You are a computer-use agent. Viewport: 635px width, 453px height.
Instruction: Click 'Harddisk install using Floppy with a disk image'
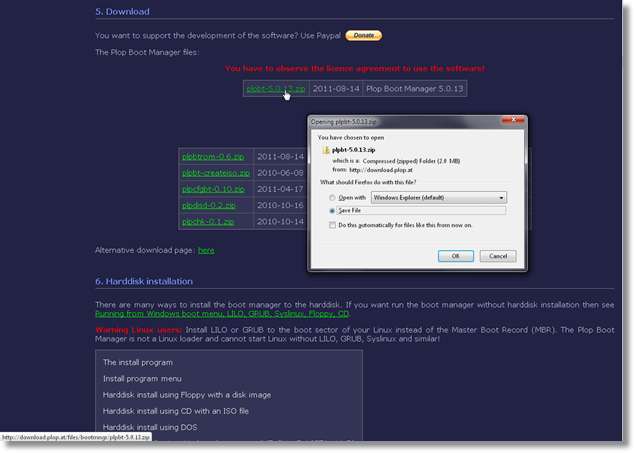tap(187, 395)
